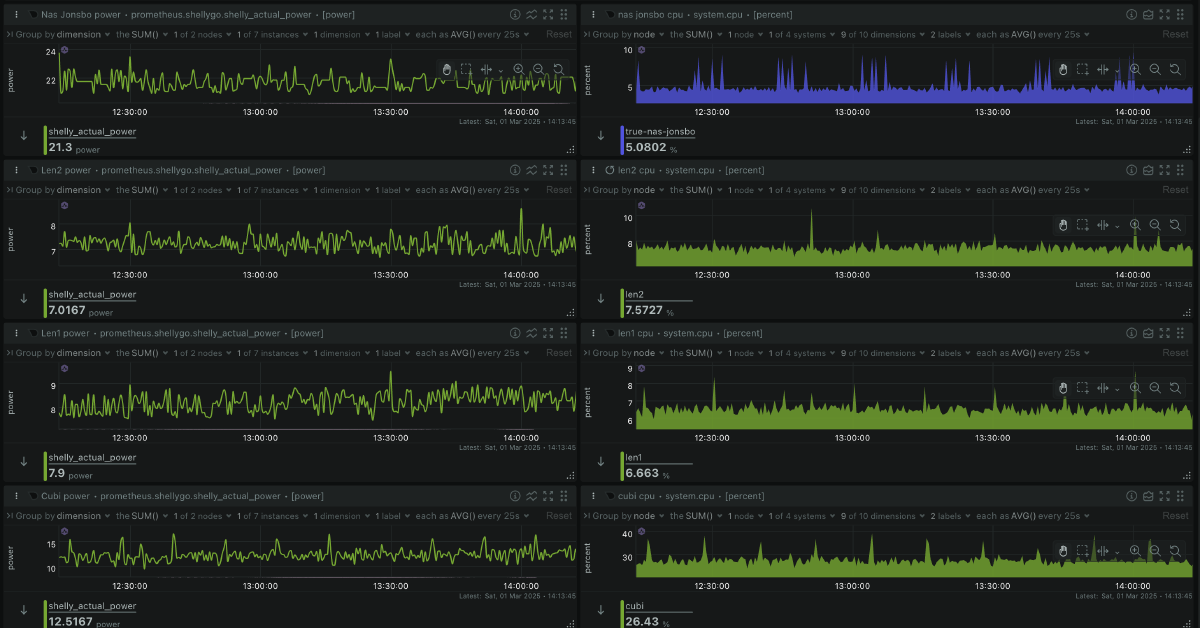Zoom out on the len2 cpu chart

pyautogui.click(x=1155, y=225)
